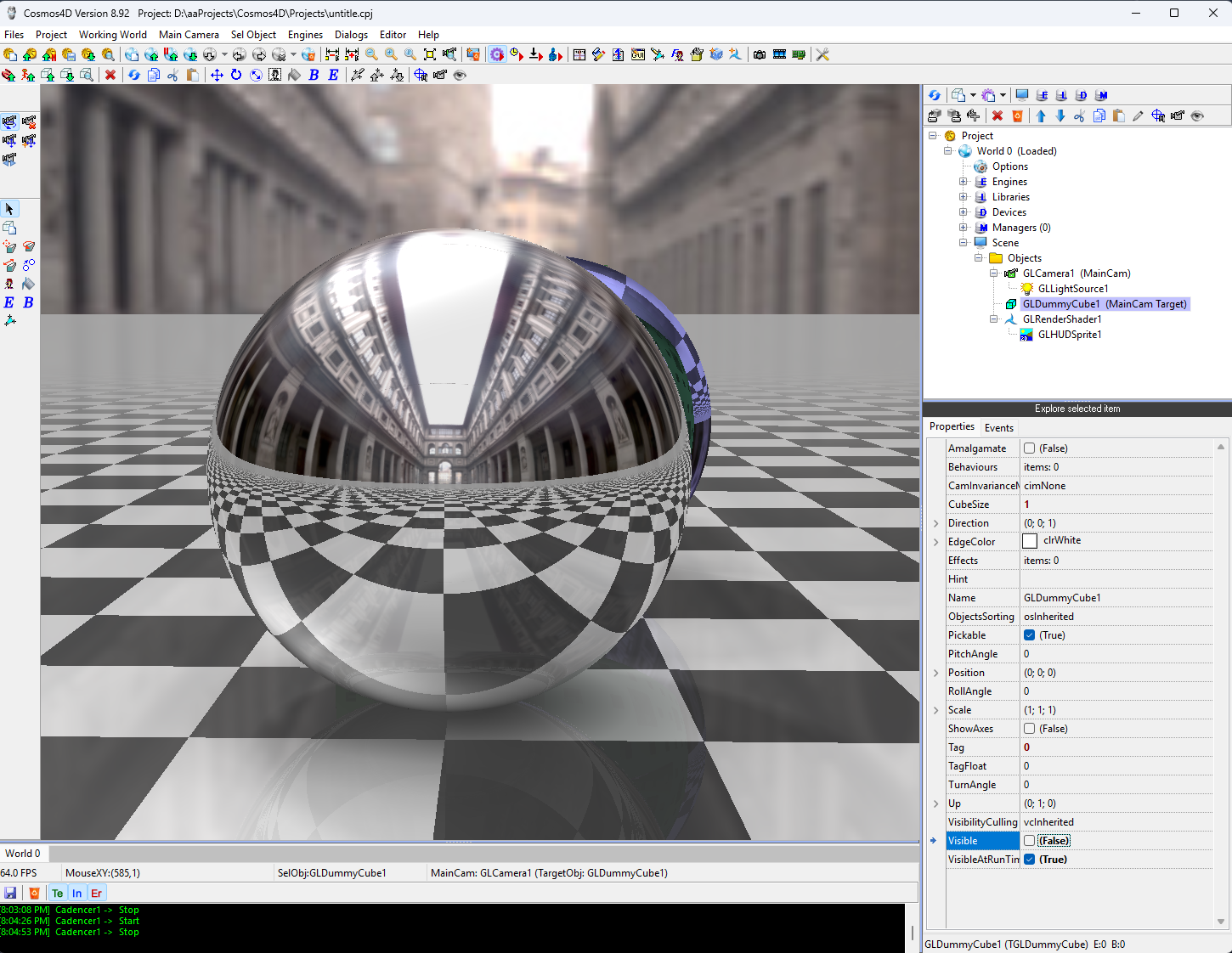This screenshot has height=953, width=1232.
Task: Uncheck the Pickable property checkbox
Action: point(1029,635)
